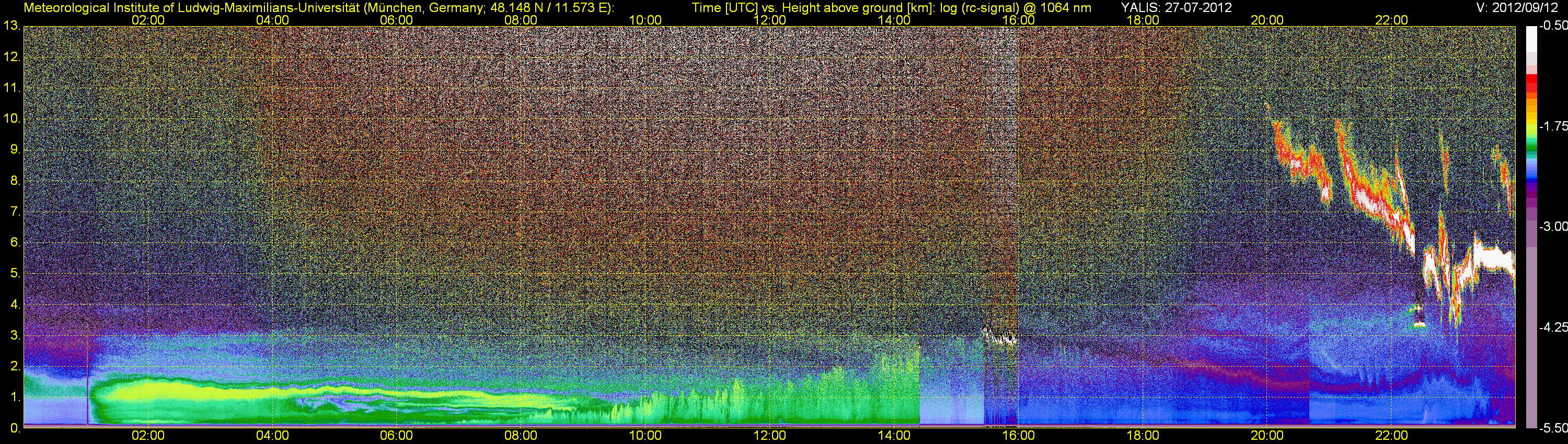Click the 1. height axis label

pyautogui.click(x=16, y=397)
